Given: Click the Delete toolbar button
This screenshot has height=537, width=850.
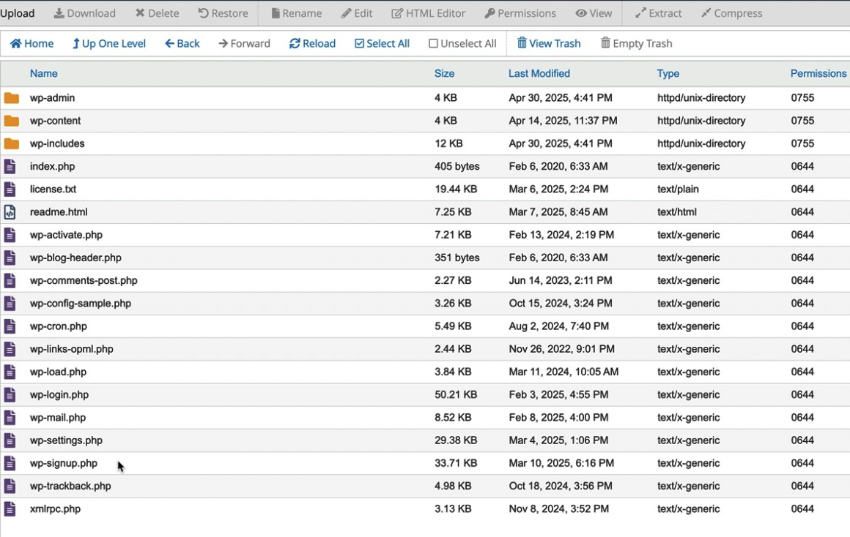Looking at the screenshot, I should pyautogui.click(x=157, y=13).
